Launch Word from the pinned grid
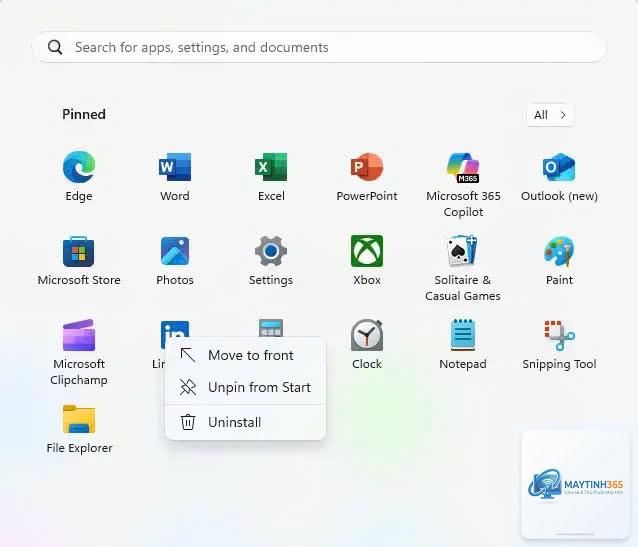Viewport: 638px width, 547px height. point(175,167)
